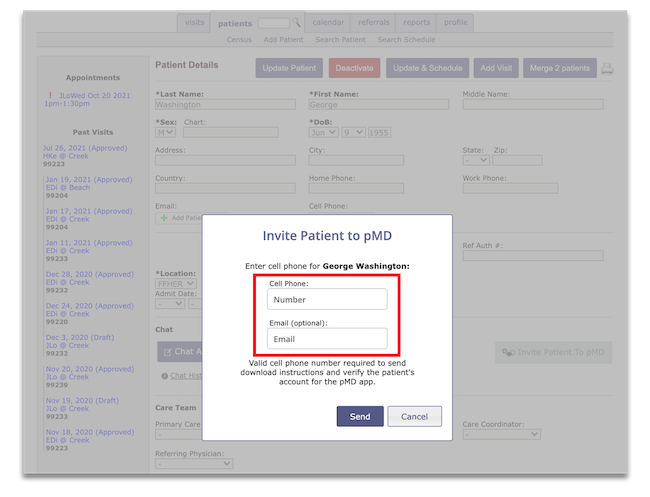Click the Census submenu link

(239, 40)
